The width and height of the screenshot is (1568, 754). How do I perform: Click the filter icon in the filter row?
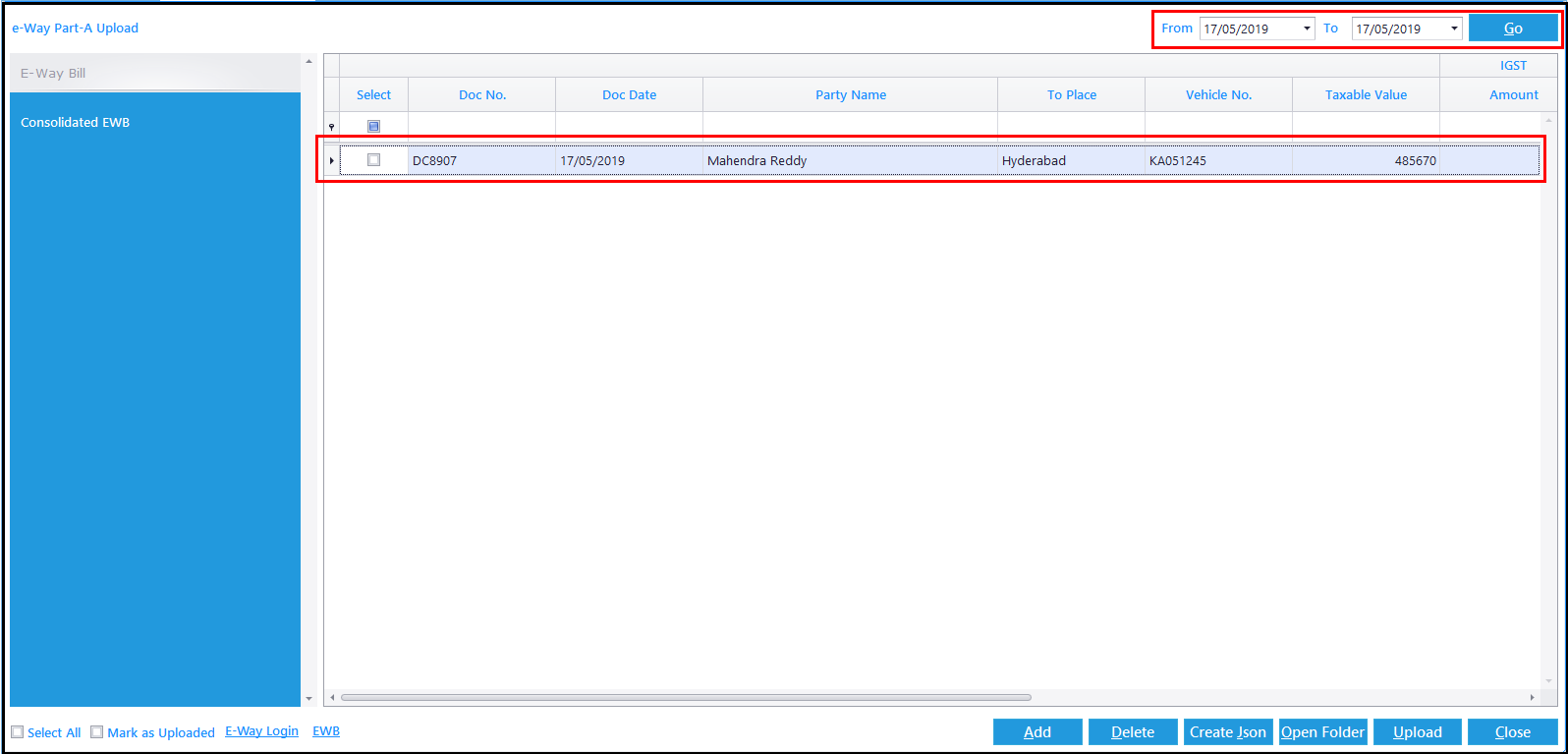(x=331, y=127)
